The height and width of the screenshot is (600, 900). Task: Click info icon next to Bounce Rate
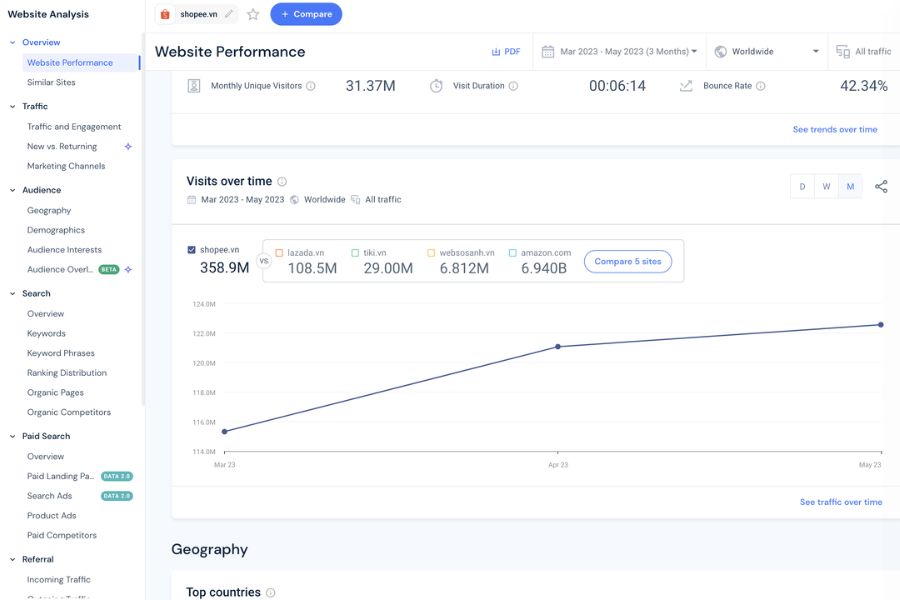[761, 86]
